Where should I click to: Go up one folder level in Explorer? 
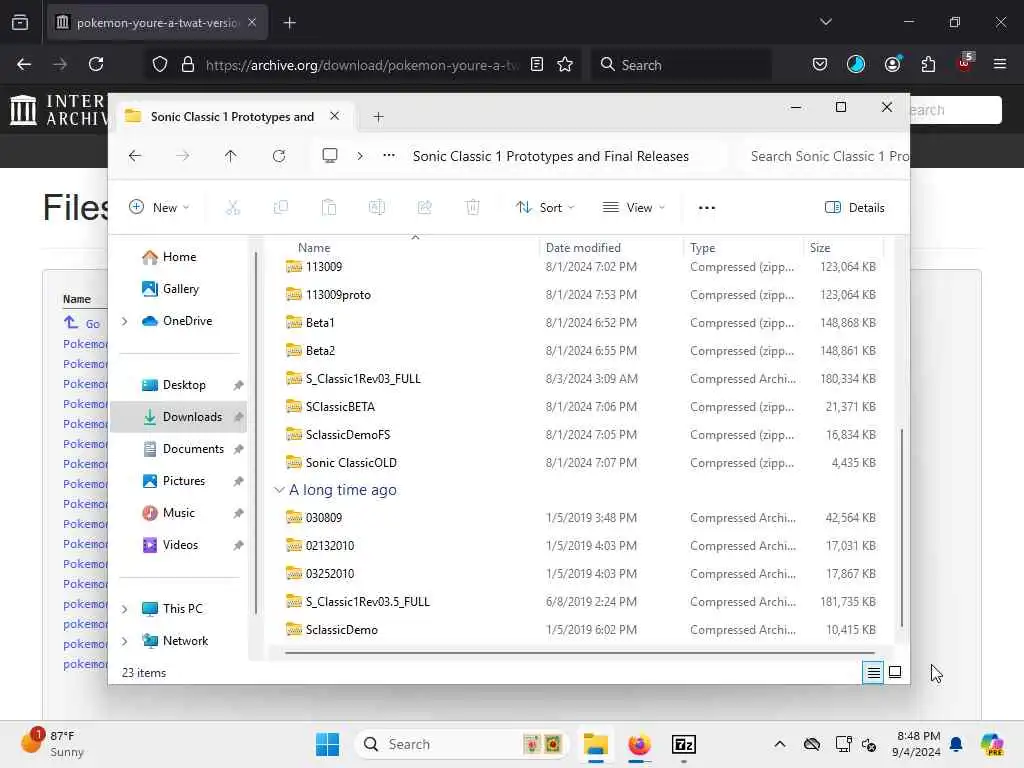click(231, 156)
